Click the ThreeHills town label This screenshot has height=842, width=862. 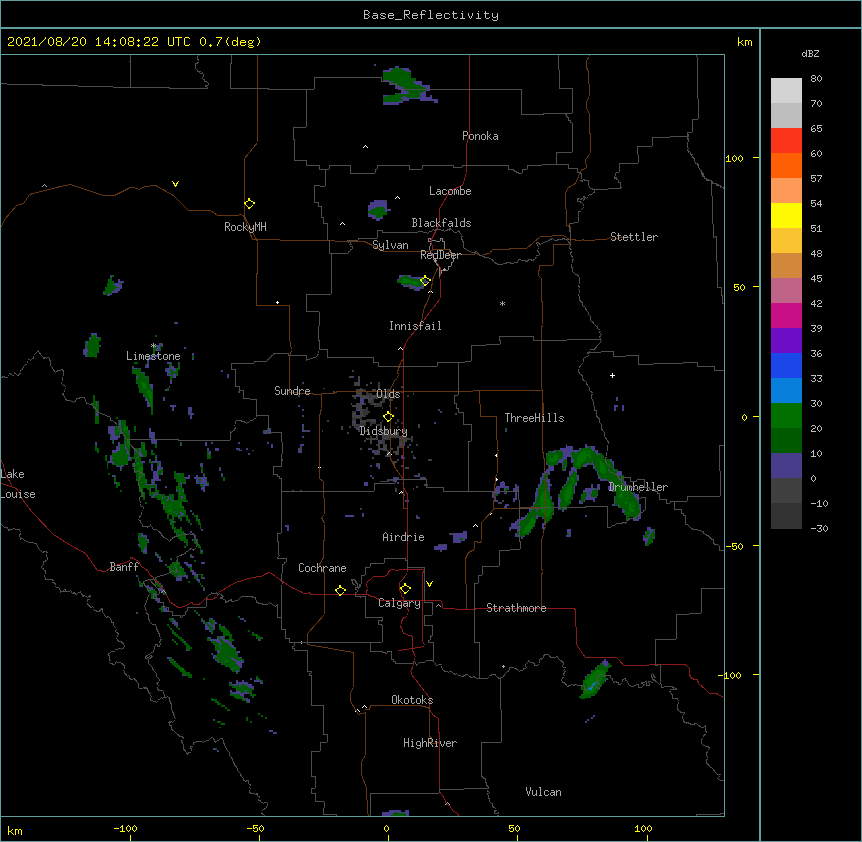click(534, 418)
